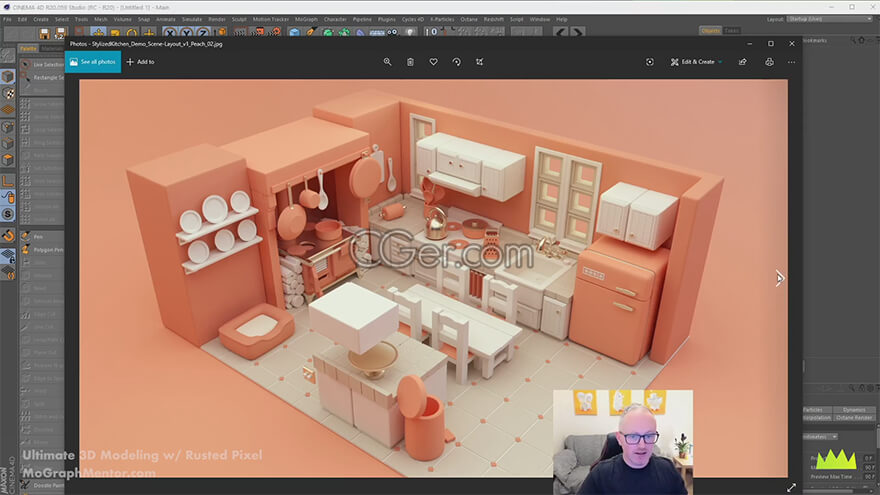This screenshot has width=880, height=495.
Task: Click search icon in Object Manager header
Action: tap(852, 40)
